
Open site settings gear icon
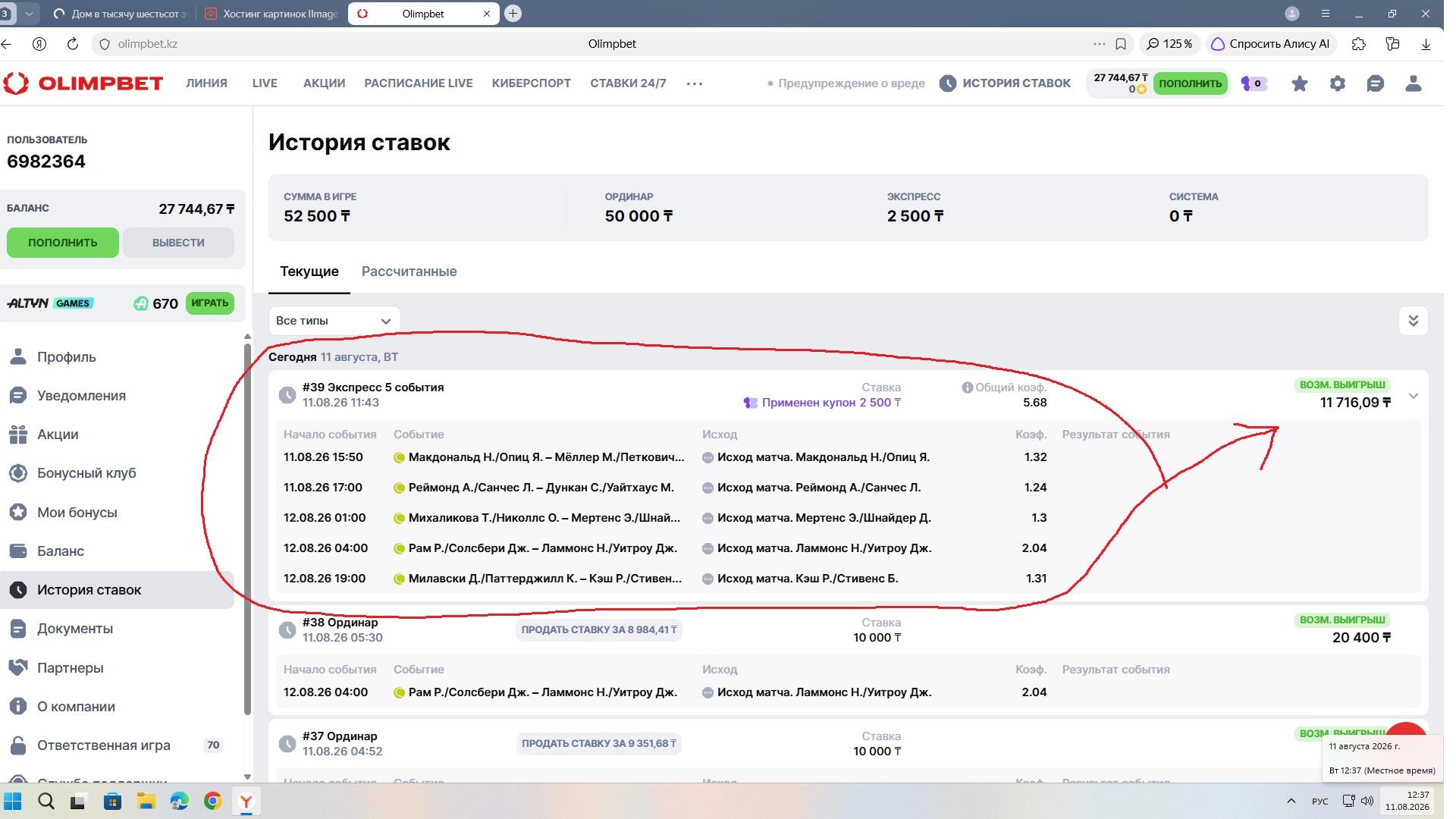(x=1338, y=83)
